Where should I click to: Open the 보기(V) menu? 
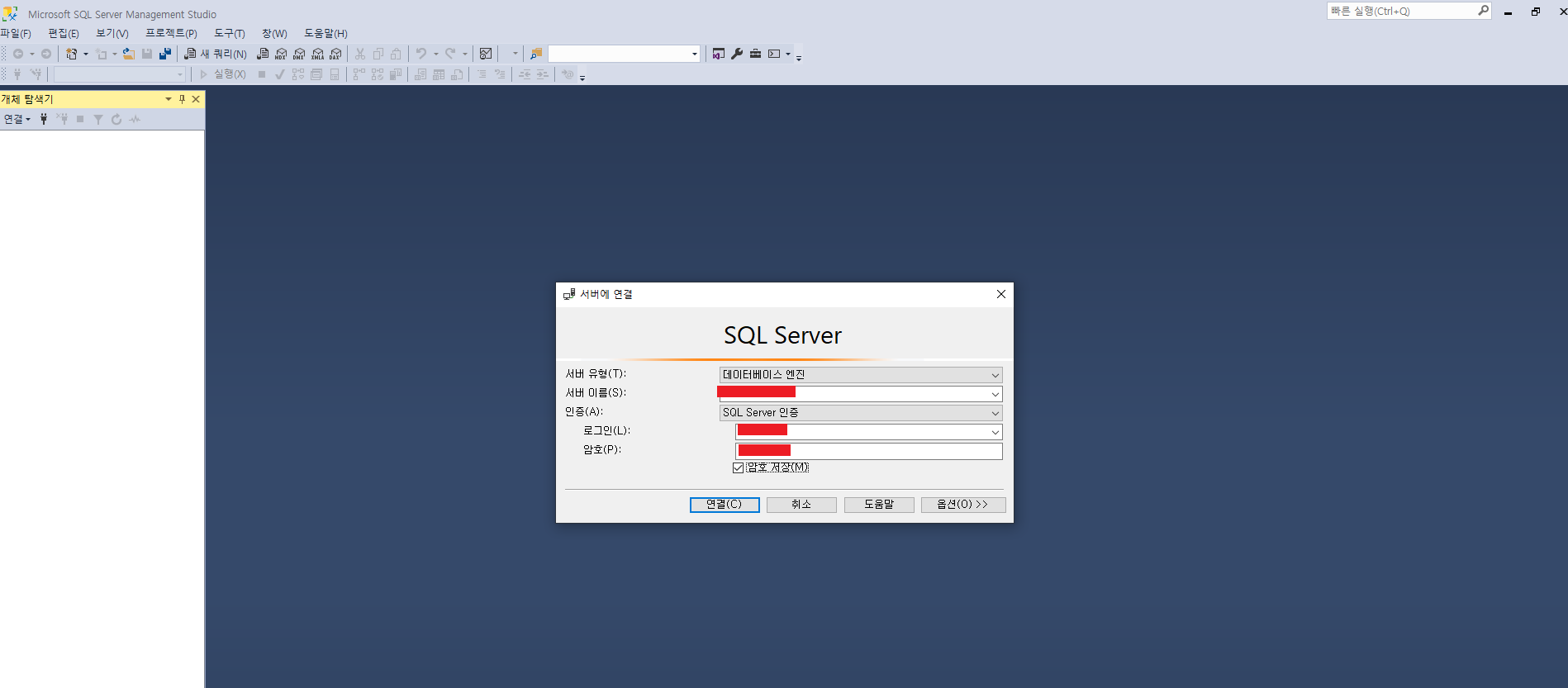coord(112,33)
